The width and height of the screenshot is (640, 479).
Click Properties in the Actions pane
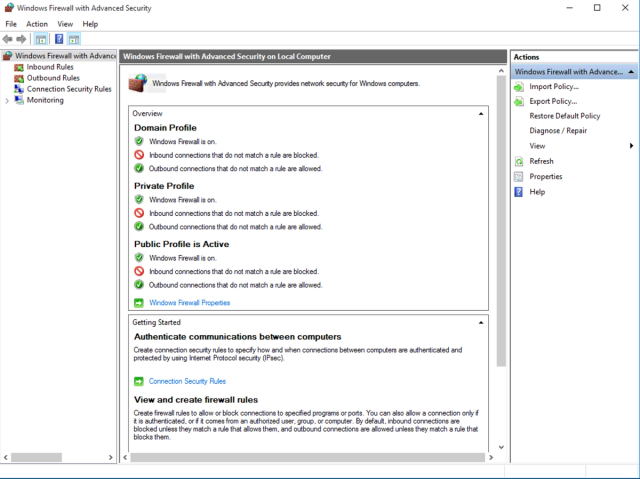click(x=546, y=177)
